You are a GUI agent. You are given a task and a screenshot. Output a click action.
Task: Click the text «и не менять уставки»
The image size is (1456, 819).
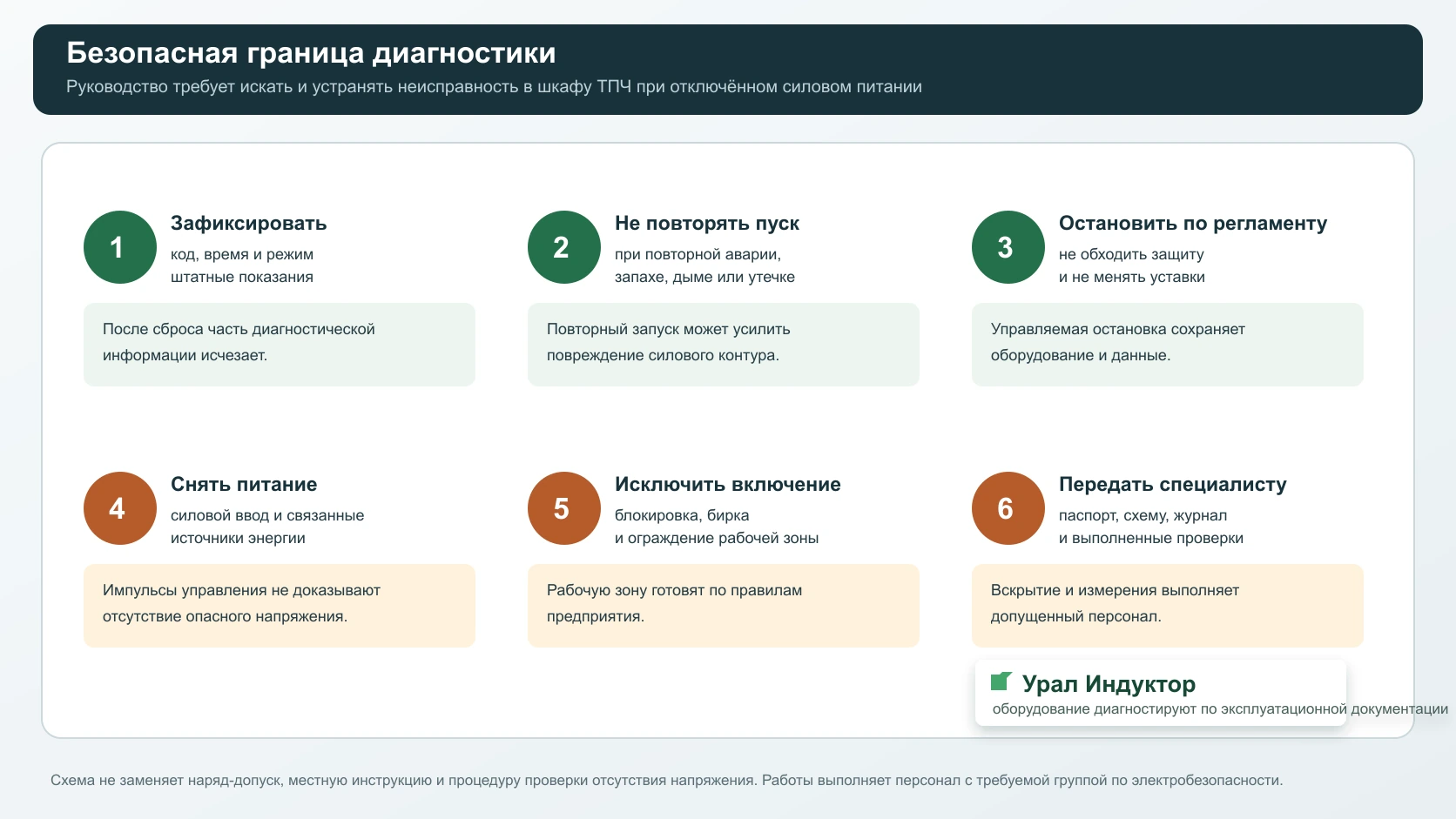(x=1132, y=277)
